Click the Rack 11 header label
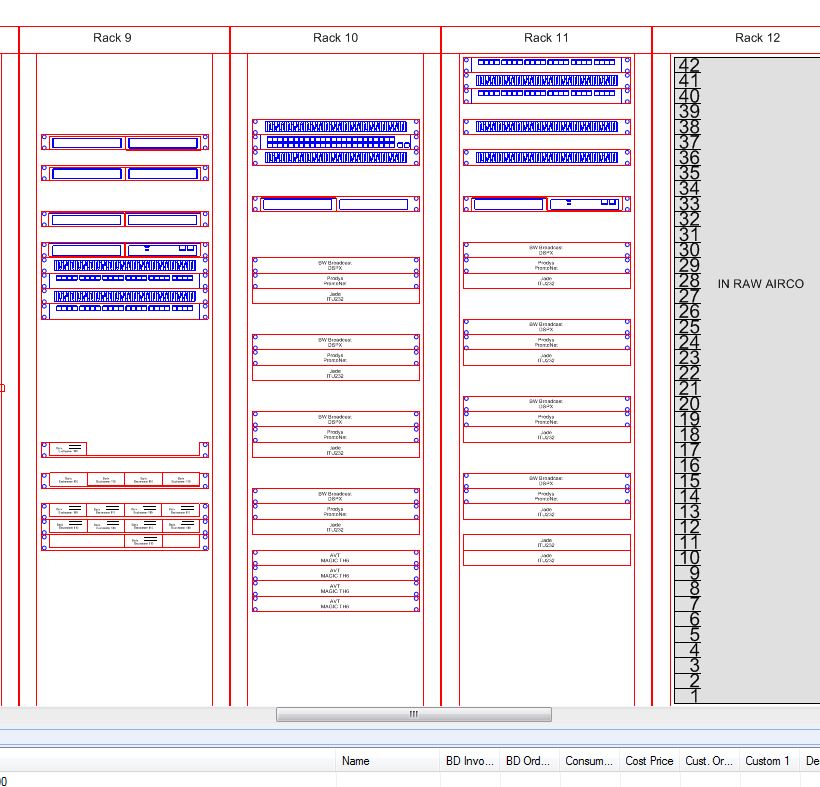This screenshot has height=787, width=820. [546, 38]
